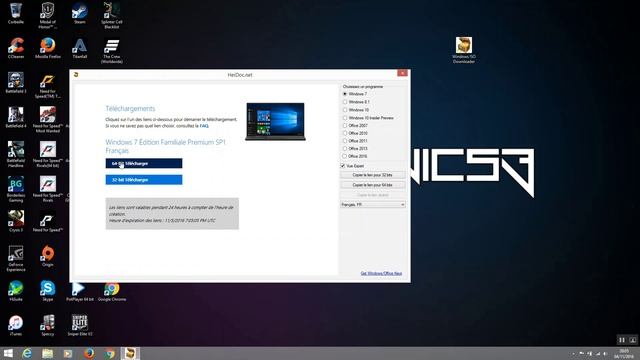Select the Office 2010 radio option
Screen dimensions: 640x360
click(x=345, y=133)
